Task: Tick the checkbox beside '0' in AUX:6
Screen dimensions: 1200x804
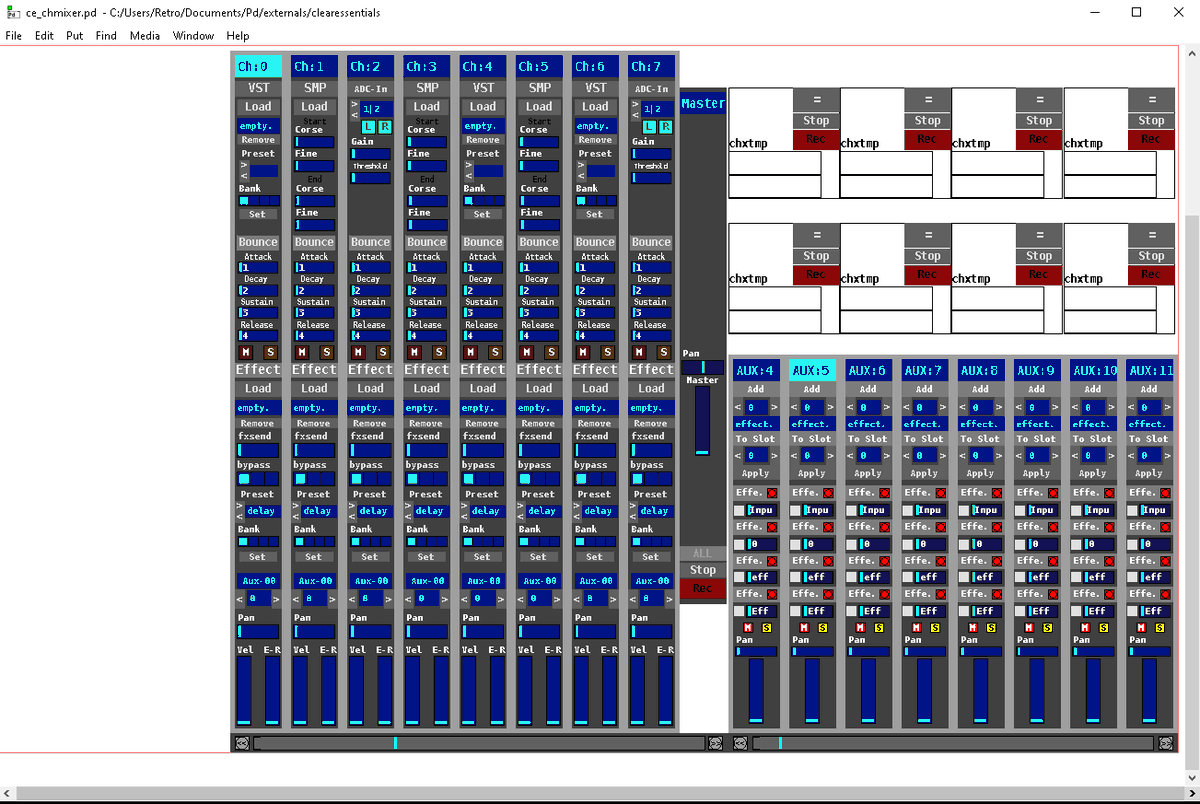Action: click(x=852, y=544)
